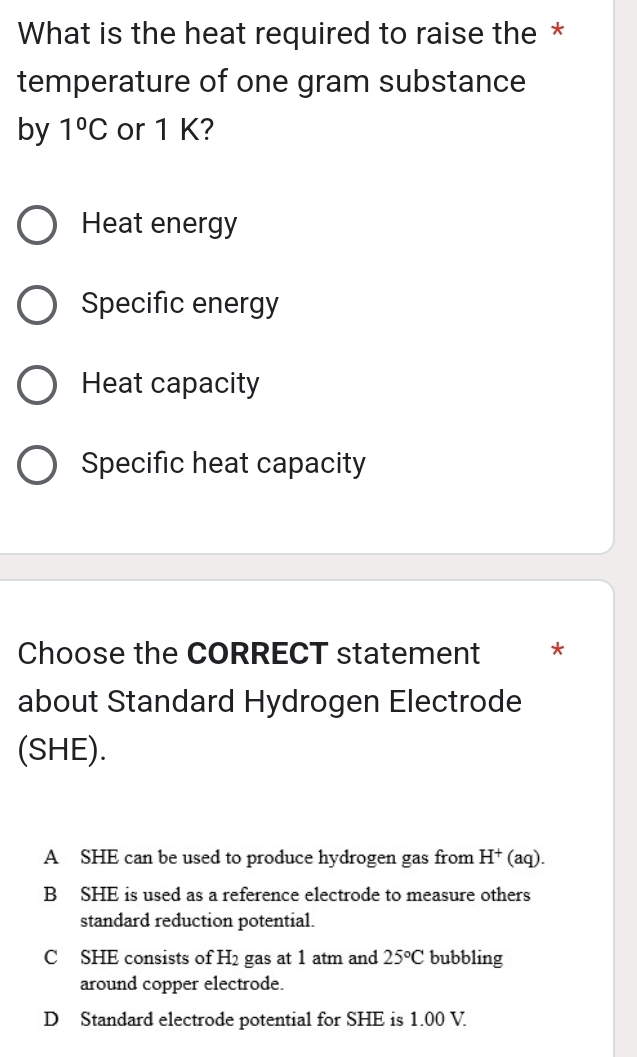Click the red asterisk on the SHE question
The width and height of the screenshot is (637, 1057).
pos(557,651)
